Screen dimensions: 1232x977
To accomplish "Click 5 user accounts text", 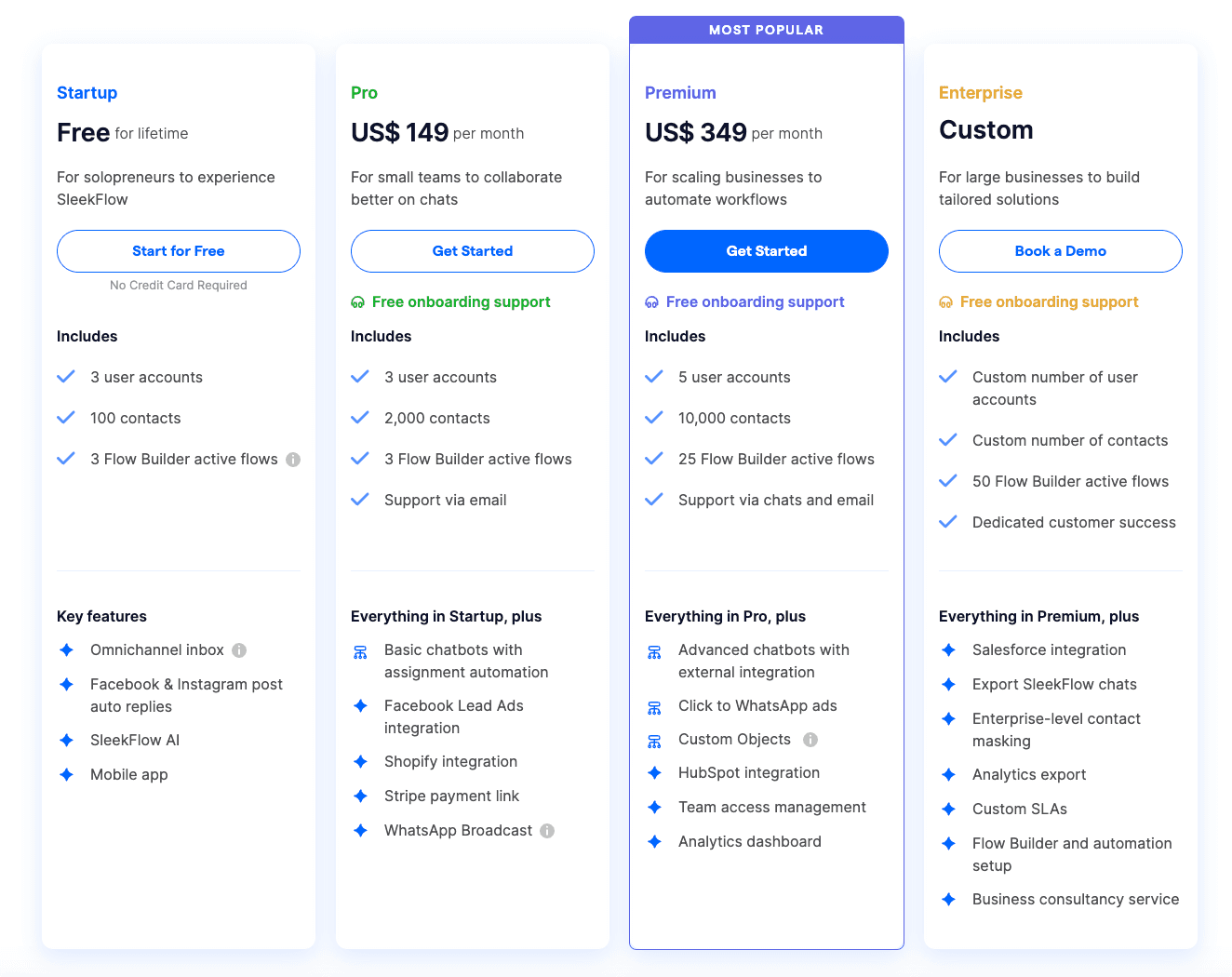I will coord(734,378).
